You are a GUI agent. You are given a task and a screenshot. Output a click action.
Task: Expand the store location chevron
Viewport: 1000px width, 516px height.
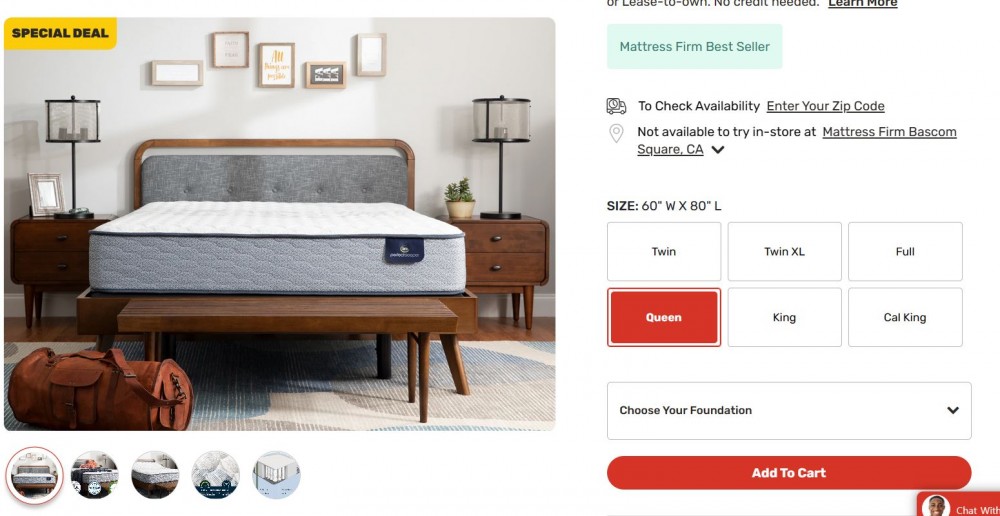[717, 150]
